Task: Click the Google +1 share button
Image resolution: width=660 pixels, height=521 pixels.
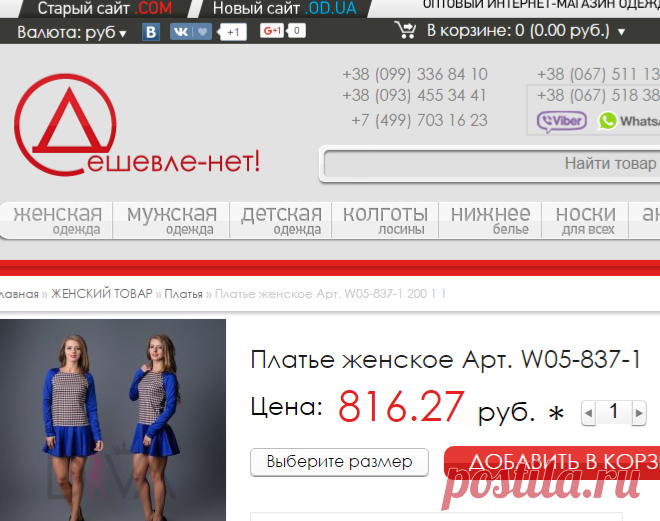Action: (x=272, y=31)
